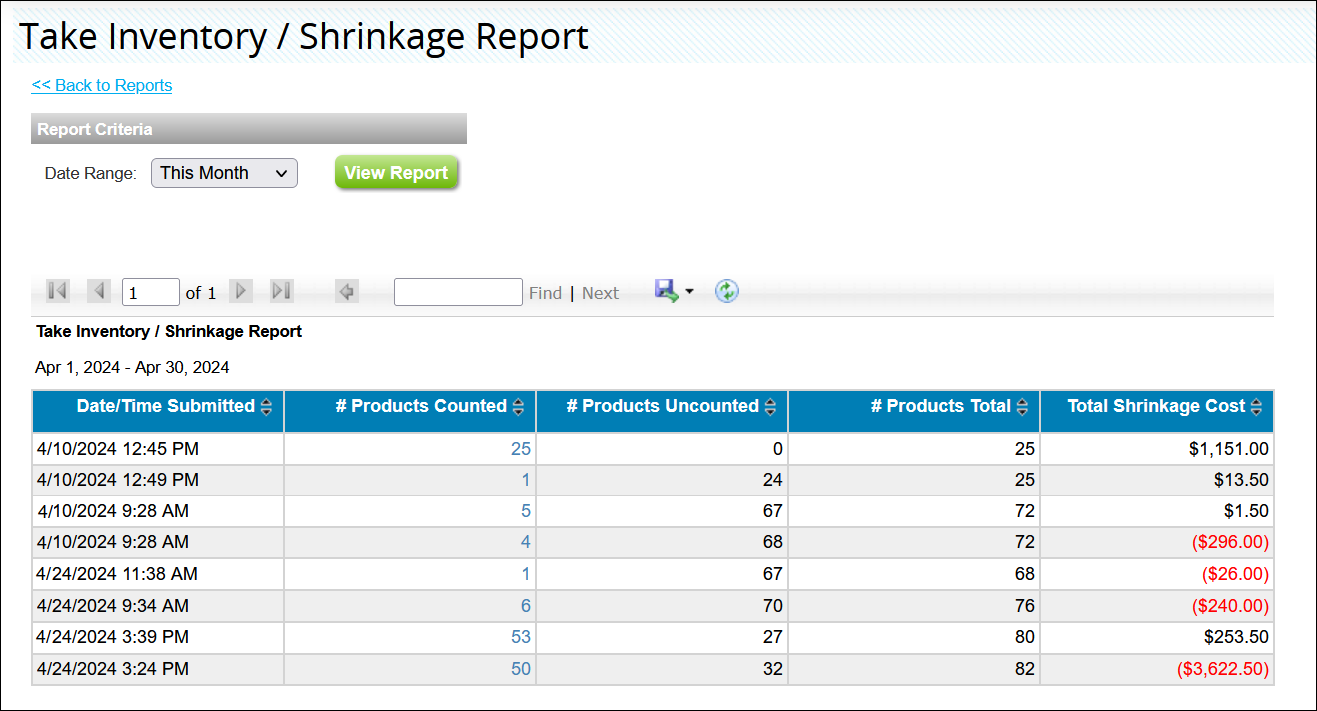Click the Find link next to the search box
Viewport: 1317px width, 711px height.
545,292
